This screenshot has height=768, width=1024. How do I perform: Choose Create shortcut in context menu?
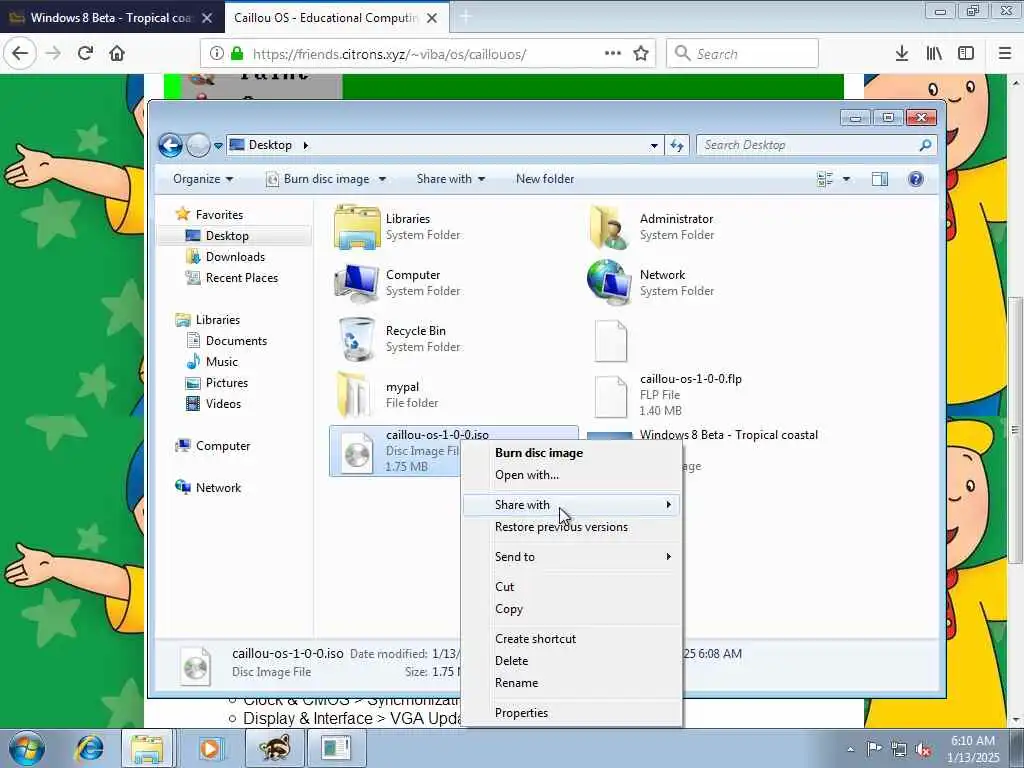535,639
